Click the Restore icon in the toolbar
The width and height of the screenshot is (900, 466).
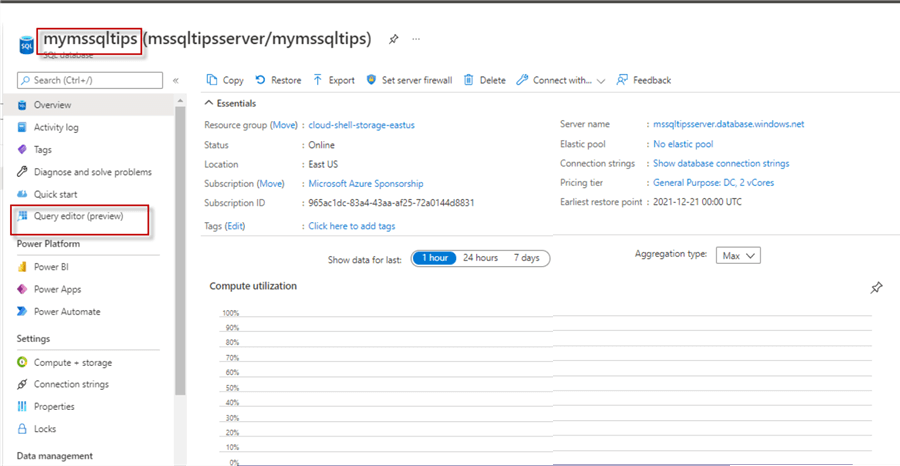pos(261,80)
